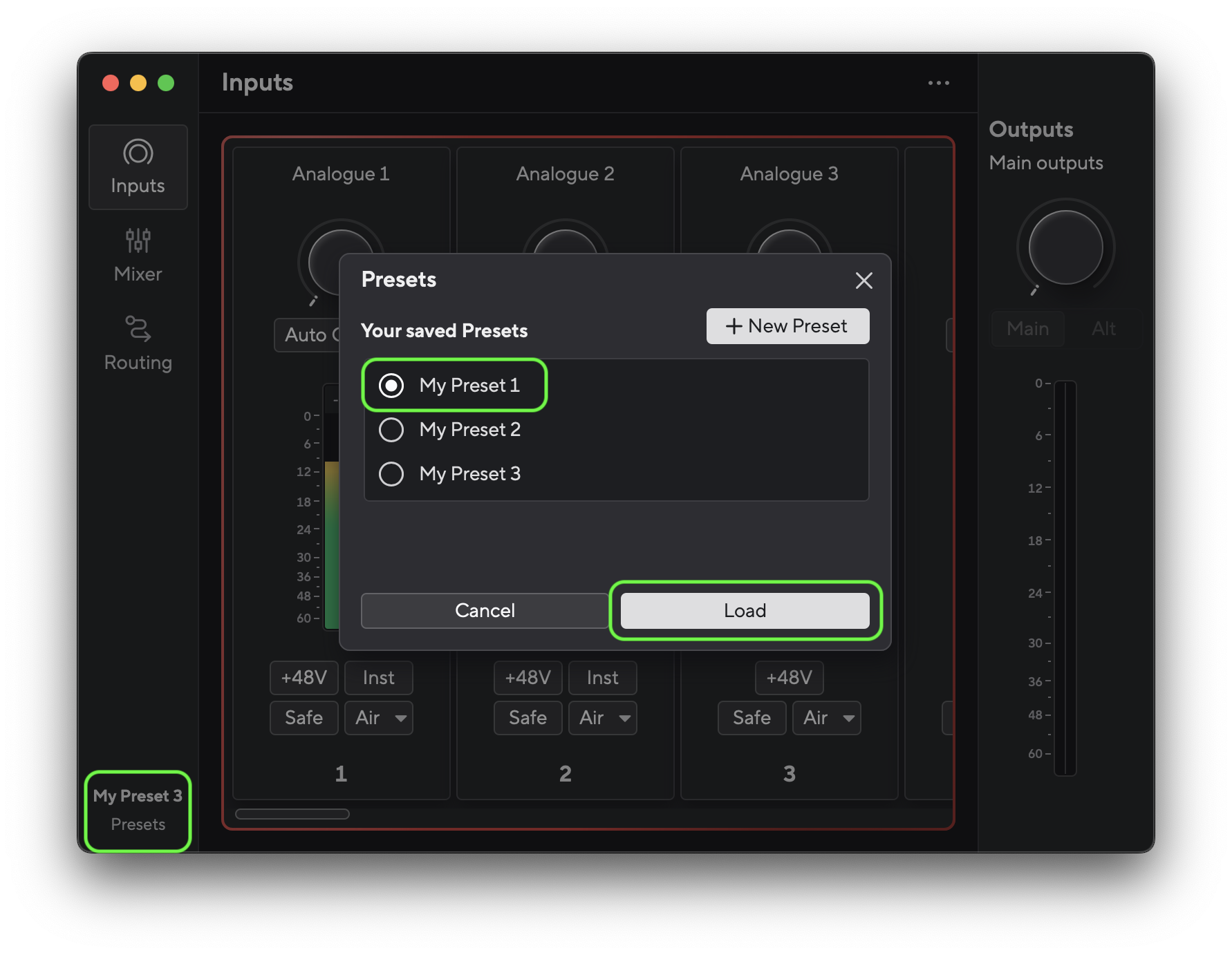Open the Inputs options ellipsis menu
Screen dimensions: 1232x955
pyautogui.click(x=938, y=82)
